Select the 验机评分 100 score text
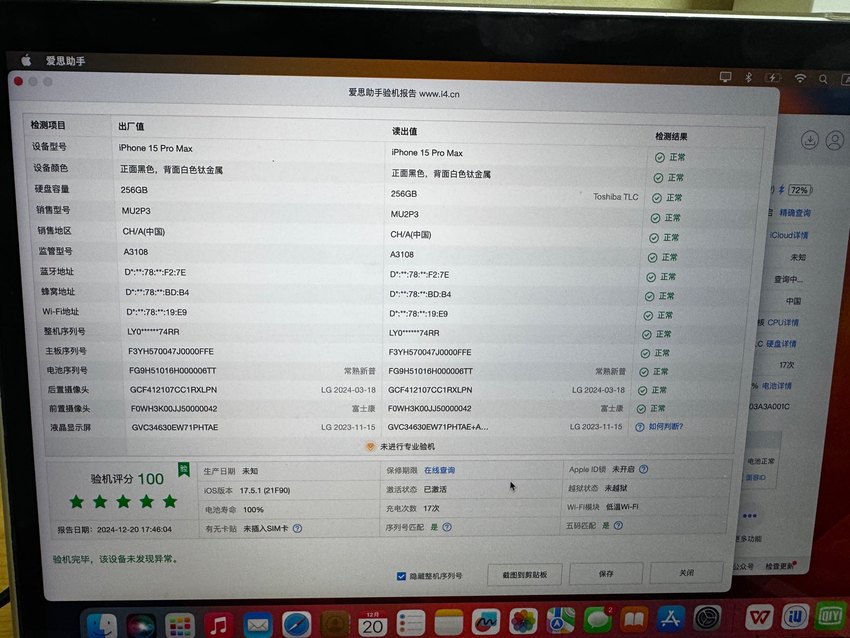This screenshot has height=638, width=850. coord(127,479)
